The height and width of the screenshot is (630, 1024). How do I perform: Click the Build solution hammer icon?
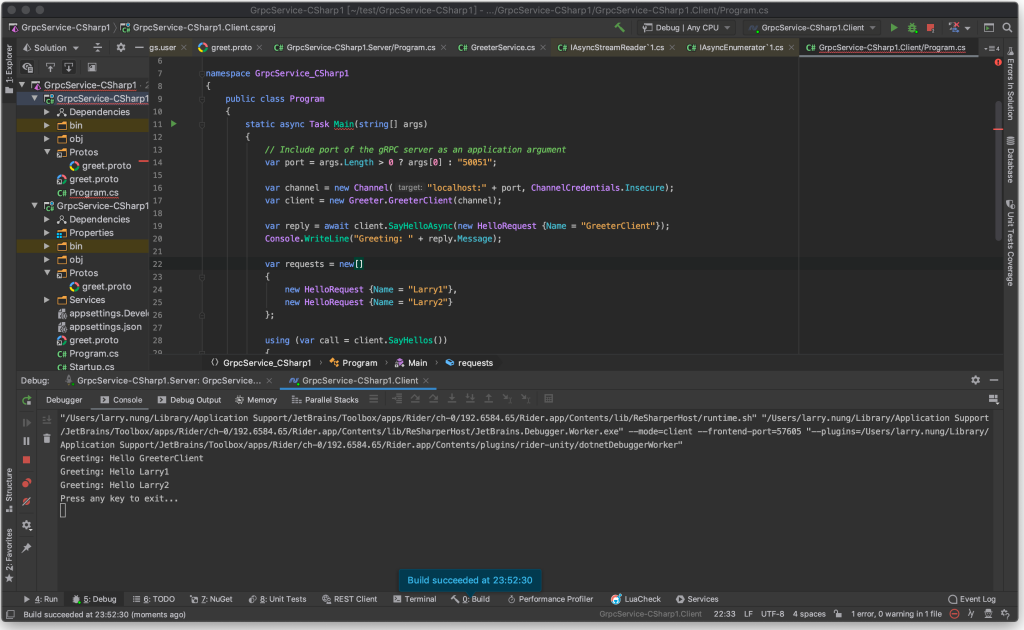point(619,27)
